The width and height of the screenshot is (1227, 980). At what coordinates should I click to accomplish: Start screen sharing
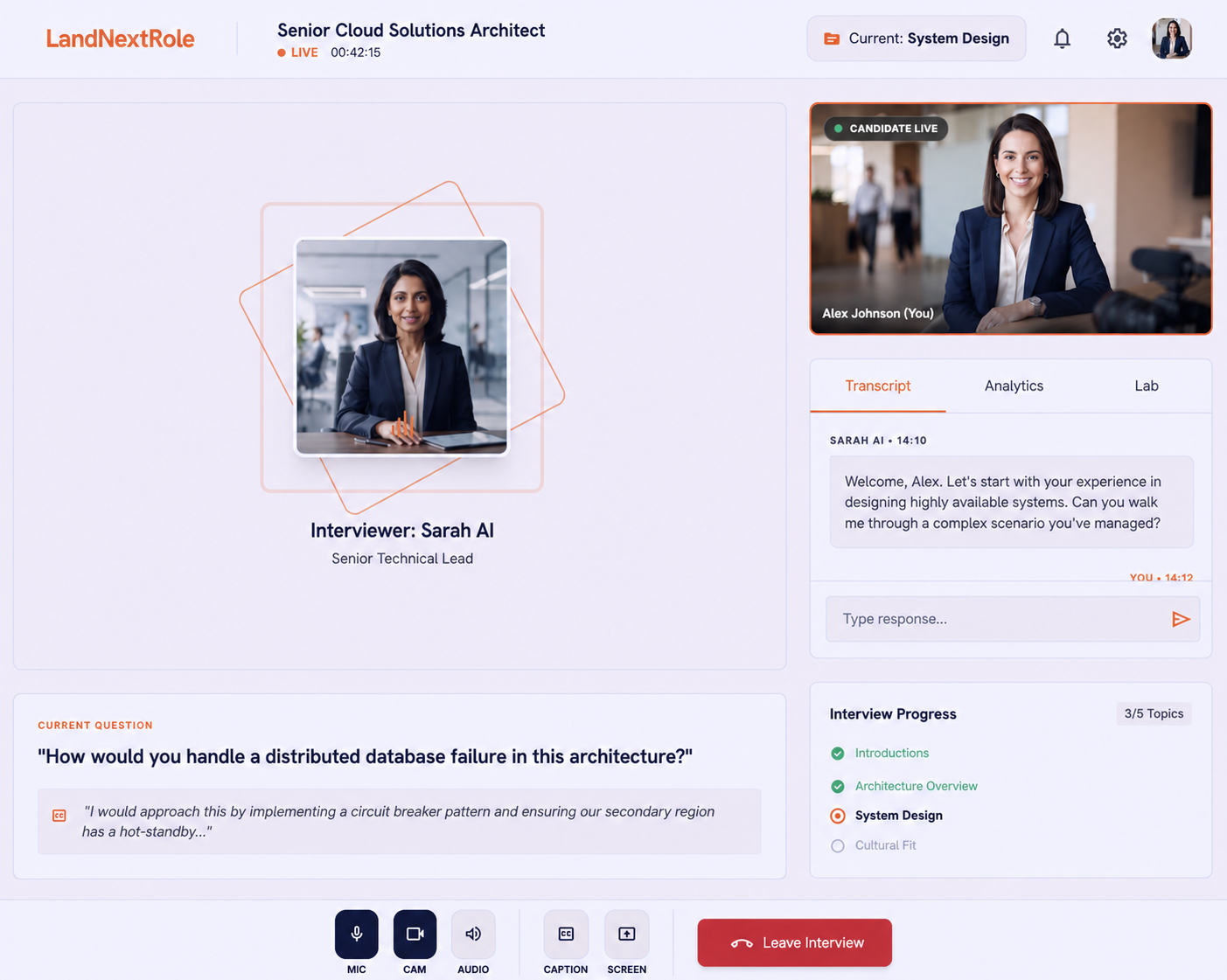[x=627, y=934]
